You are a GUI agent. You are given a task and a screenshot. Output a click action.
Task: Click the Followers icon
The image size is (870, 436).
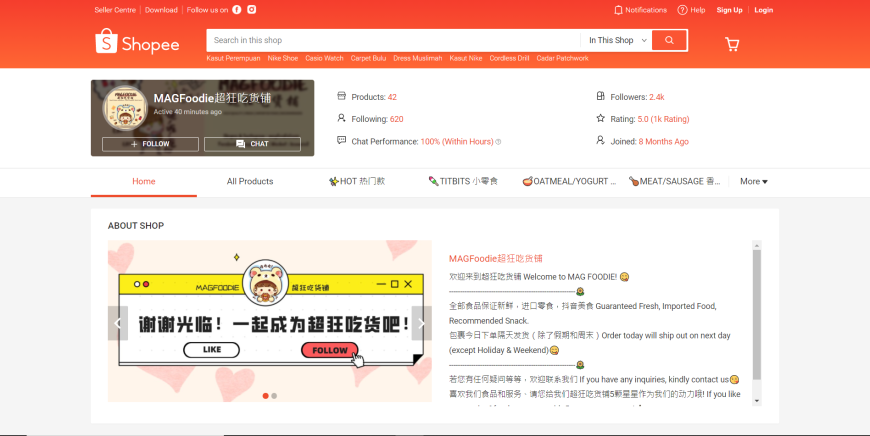(x=600, y=96)
